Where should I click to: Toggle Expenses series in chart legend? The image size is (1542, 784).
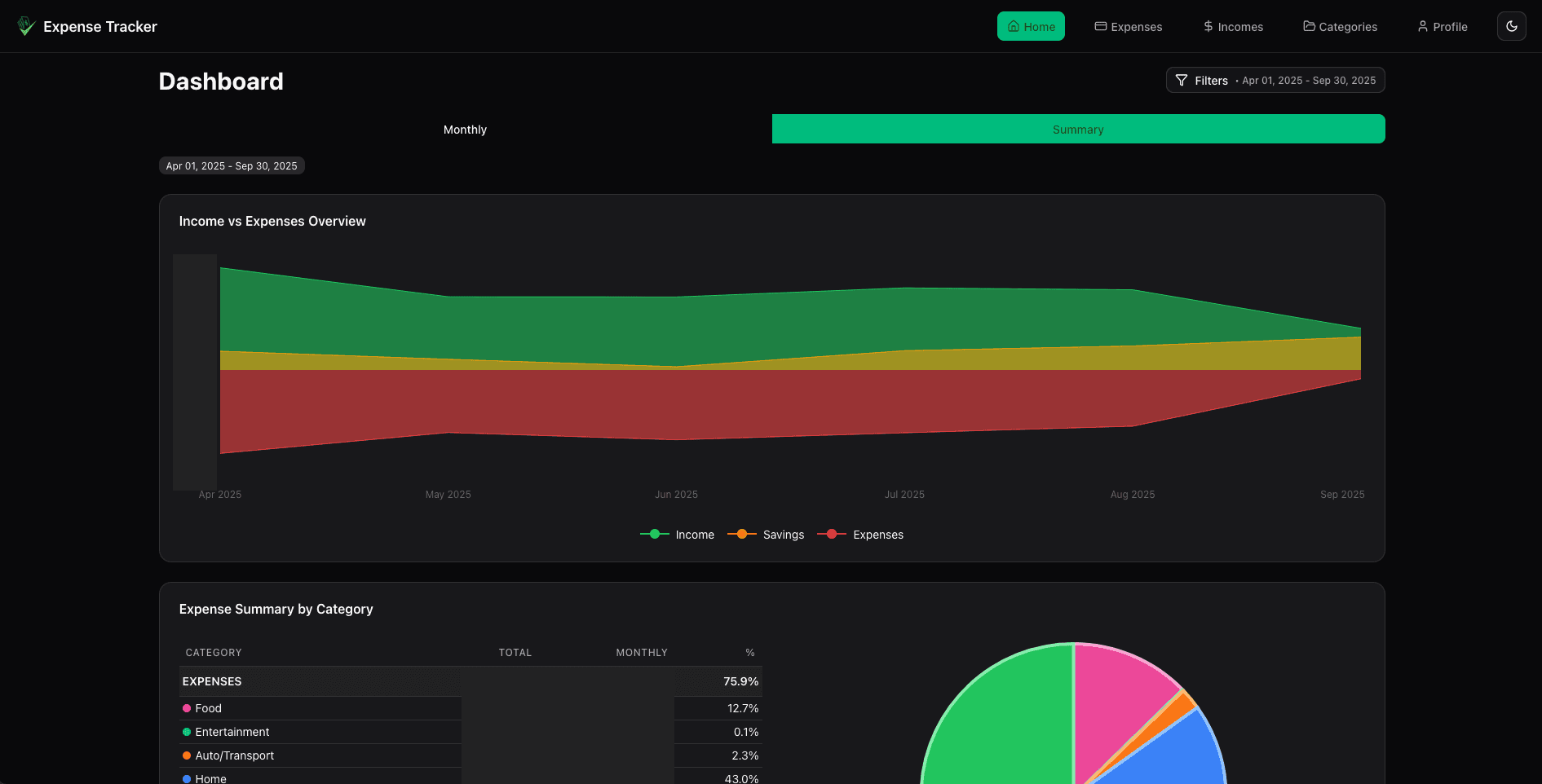(x=860, y=535)
